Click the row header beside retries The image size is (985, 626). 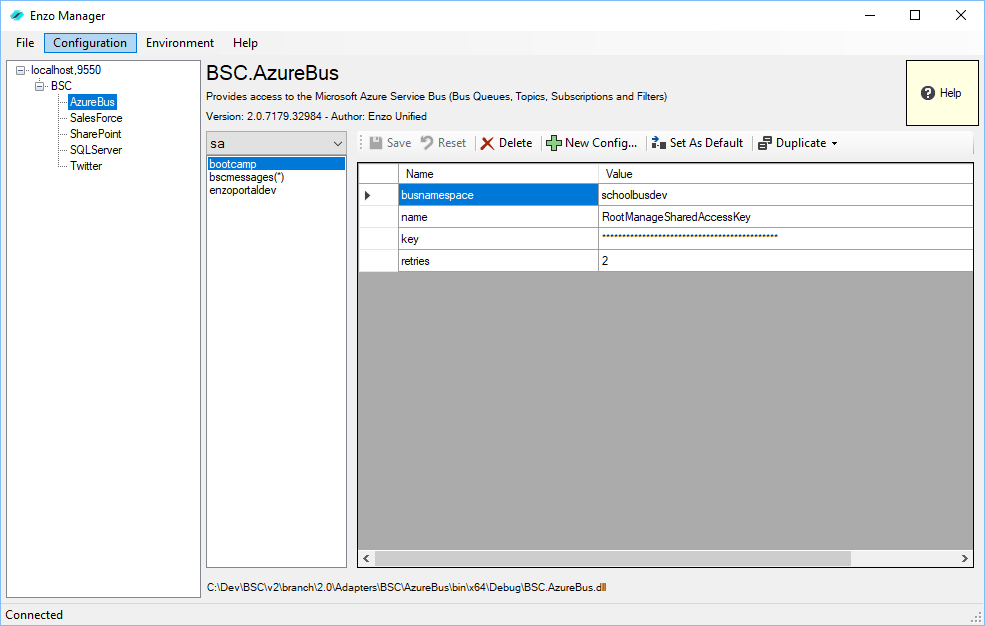(x=378, y=261)
